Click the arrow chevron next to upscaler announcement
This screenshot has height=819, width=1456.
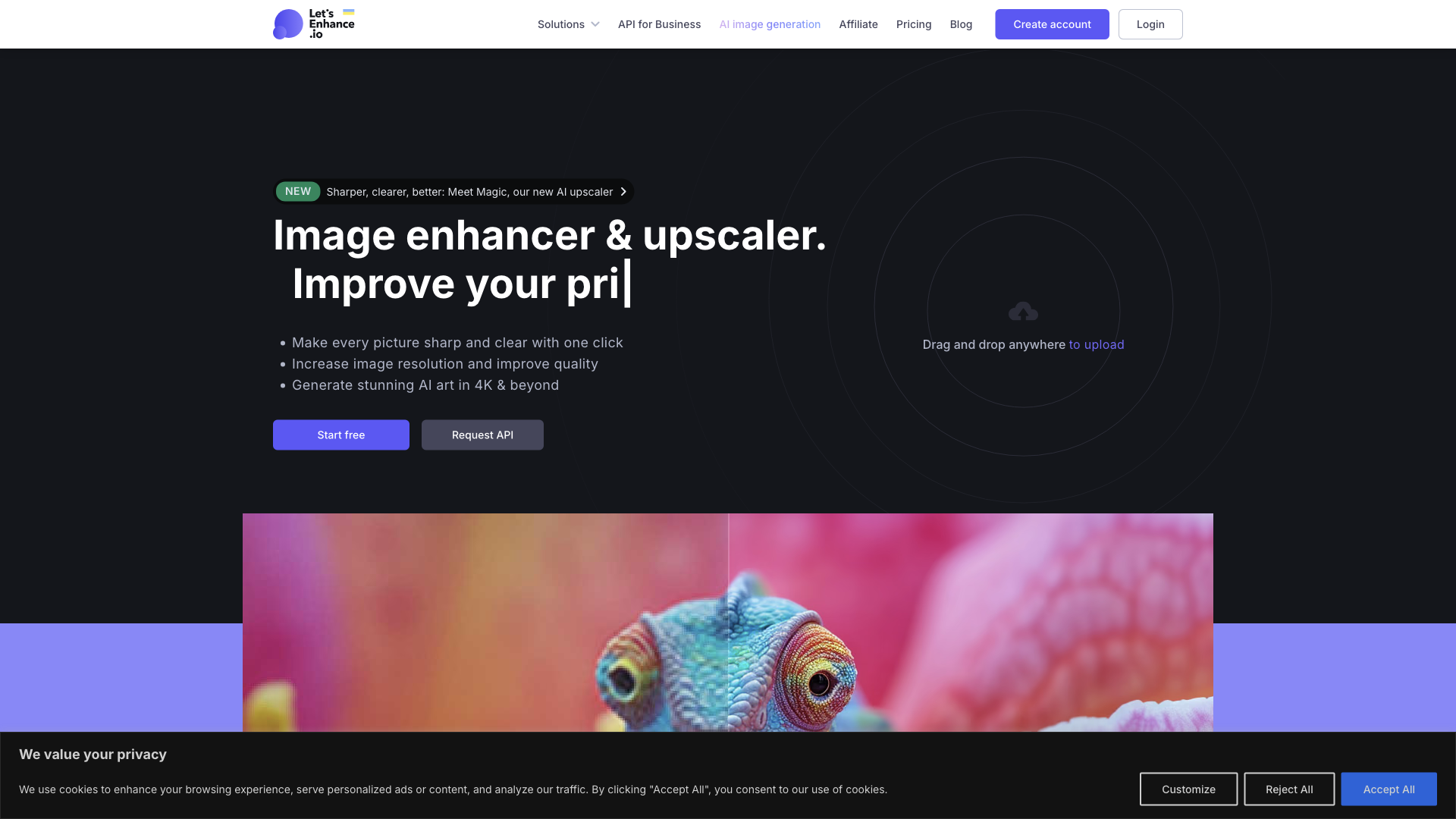(x=622, y=191)
